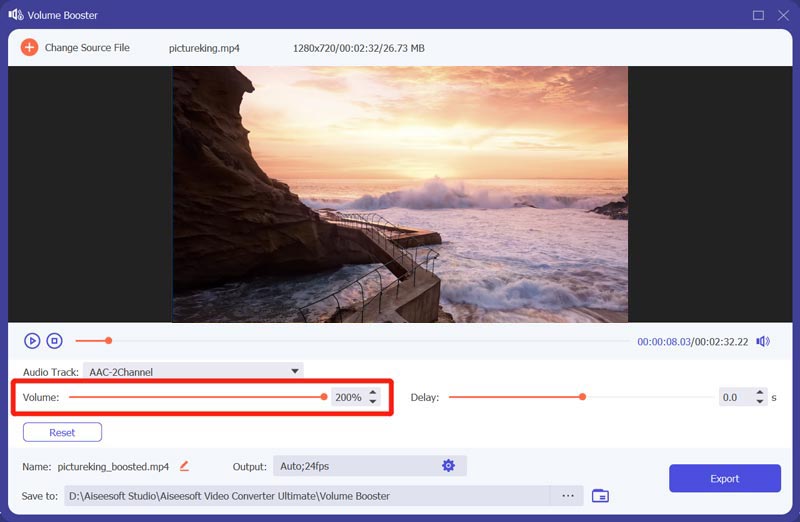Increase the delay value with up arrow
800x522 pixels.
759,393
